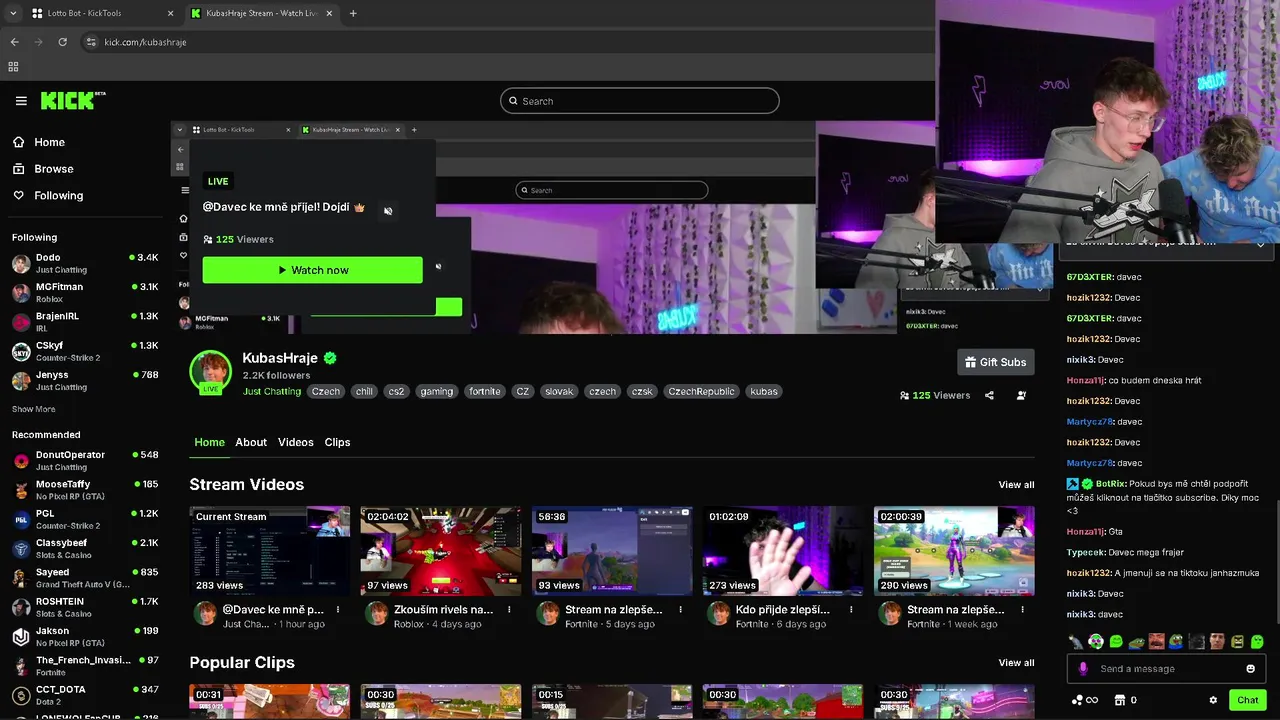Open BrajenIRL channel in Following
Image resolution: width=1280 pixels, height=720 pixels.
(85, 321)
